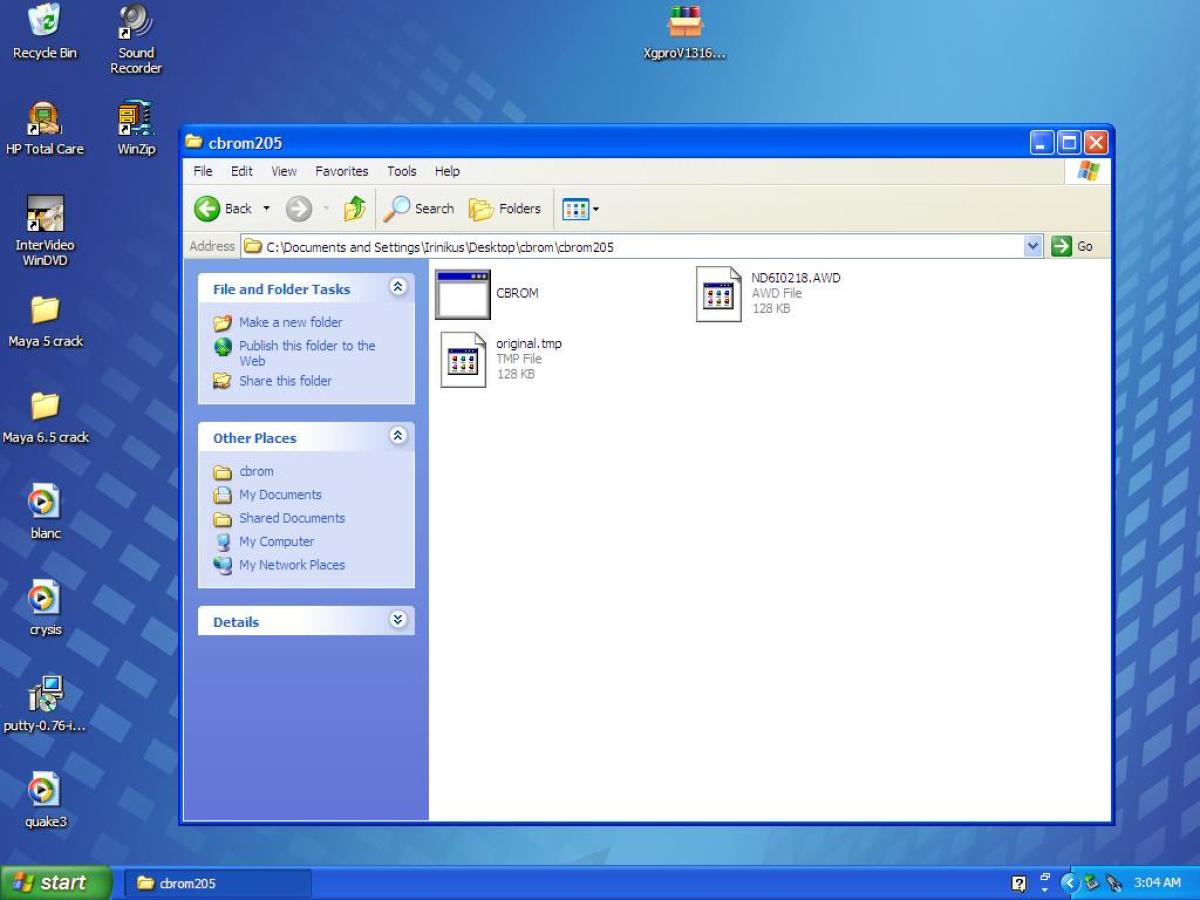Image resolution: width=1200 pixels, height=900 pixels.
Task: Click the Windows Start button
Action: coord(56,882)
